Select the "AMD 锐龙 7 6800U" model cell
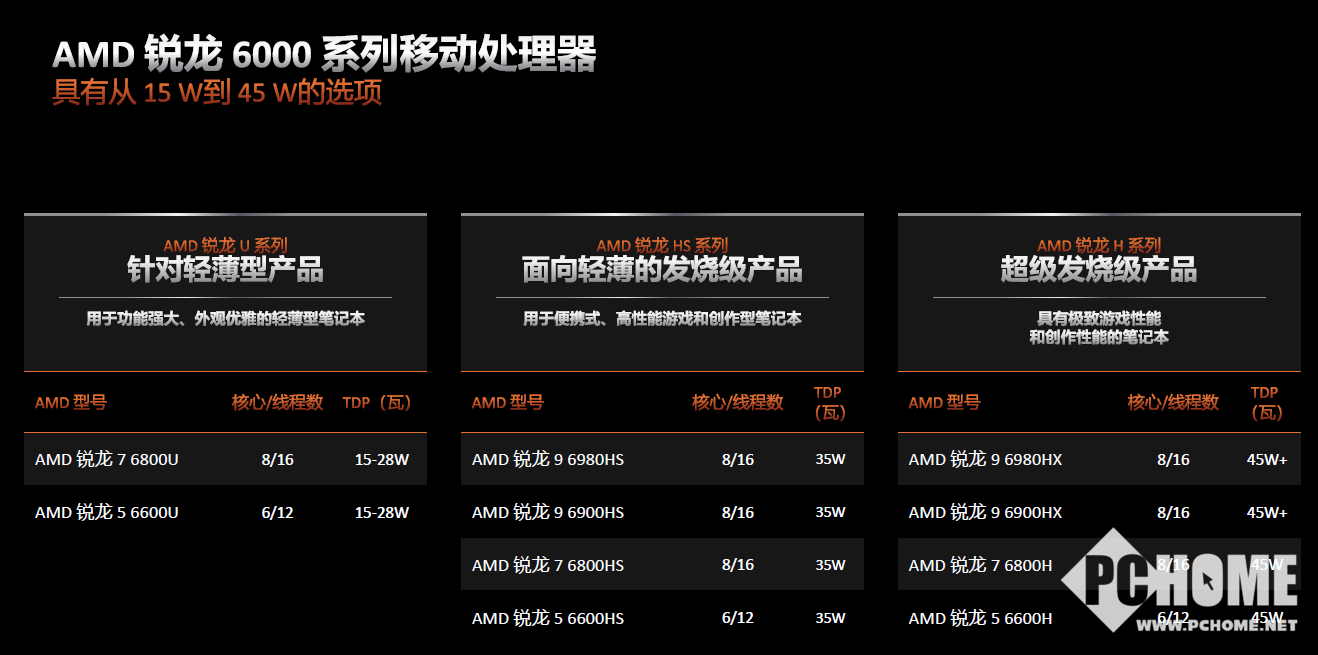This screenshot has width=1318, height=655. [x=107, y=460]
